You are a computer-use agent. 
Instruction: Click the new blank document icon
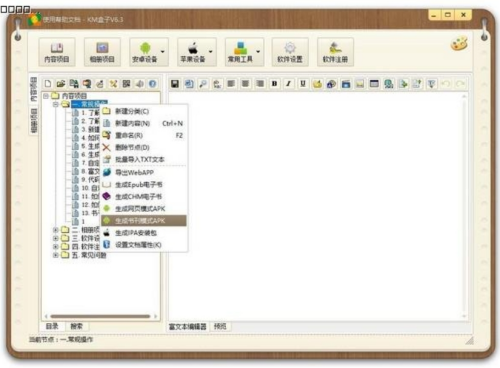tap(48, 84)
